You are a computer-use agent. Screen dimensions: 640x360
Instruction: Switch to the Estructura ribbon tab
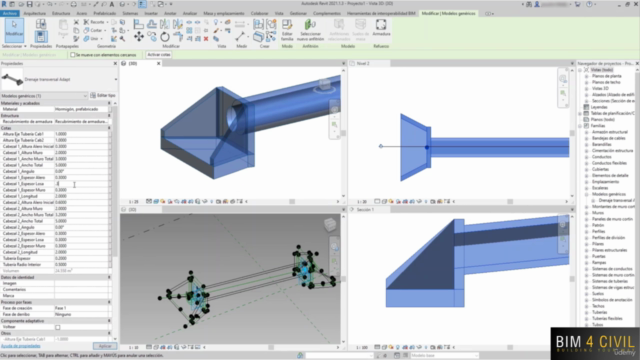point(61,13)
